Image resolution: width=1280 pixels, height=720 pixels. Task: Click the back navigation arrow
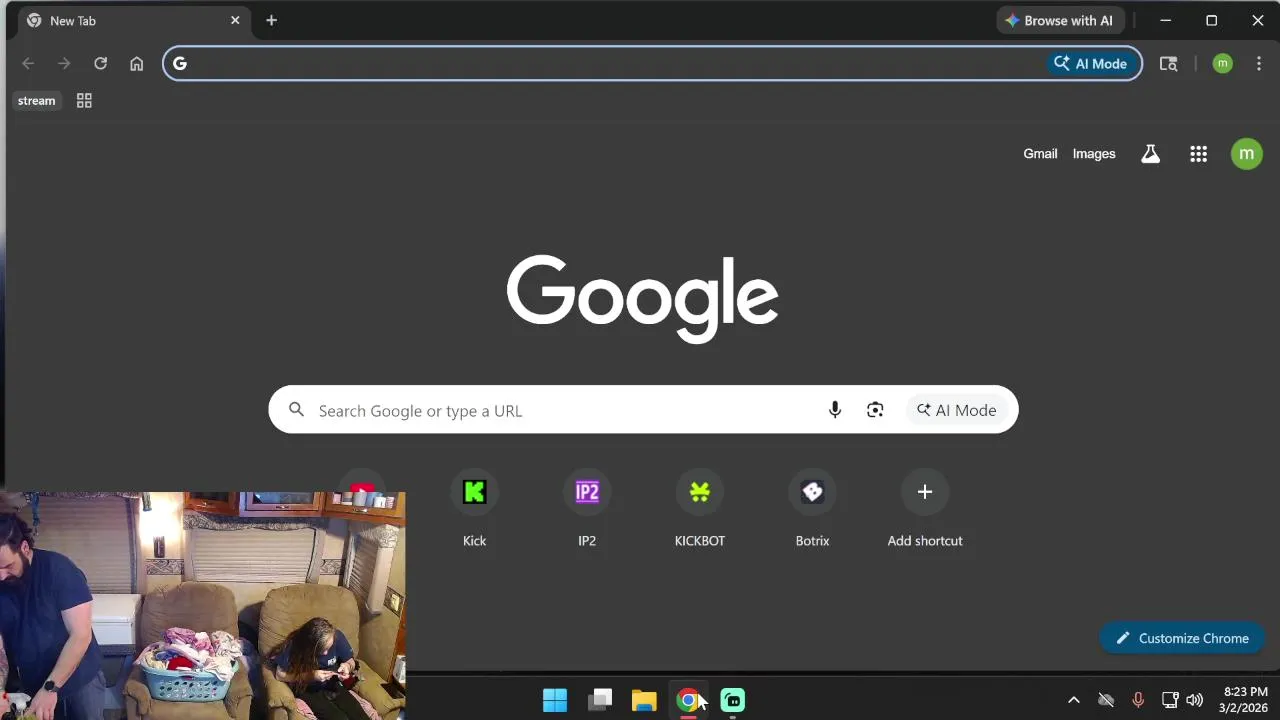[28, 64]
